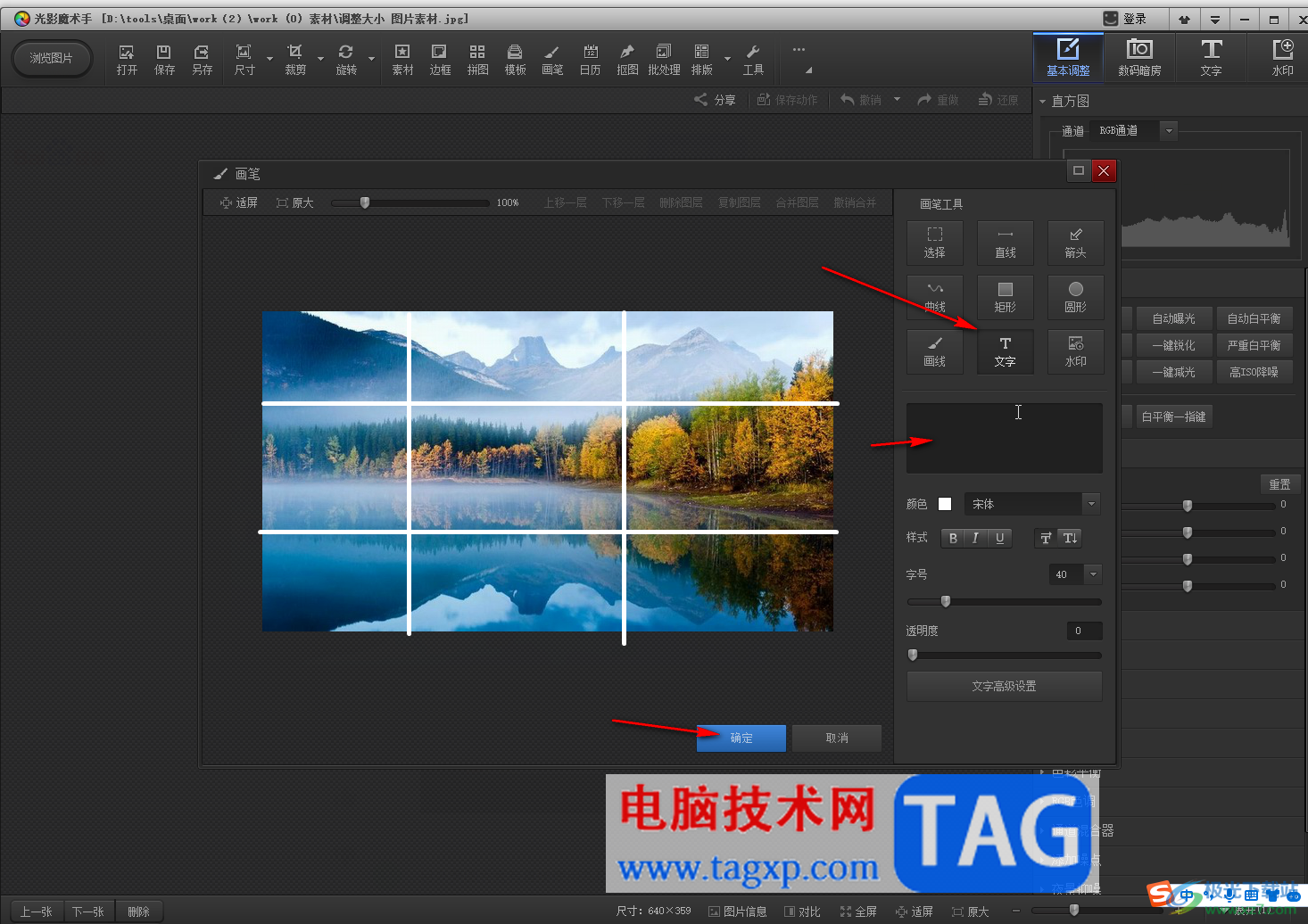Select the 选择 selection tool
This screenshot has height=924, width=1308.
point(934,243)
